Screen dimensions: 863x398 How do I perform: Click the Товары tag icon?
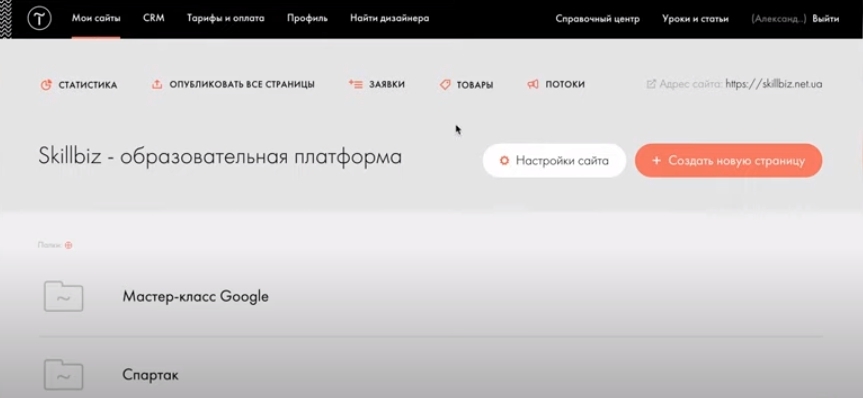point(445,85)
